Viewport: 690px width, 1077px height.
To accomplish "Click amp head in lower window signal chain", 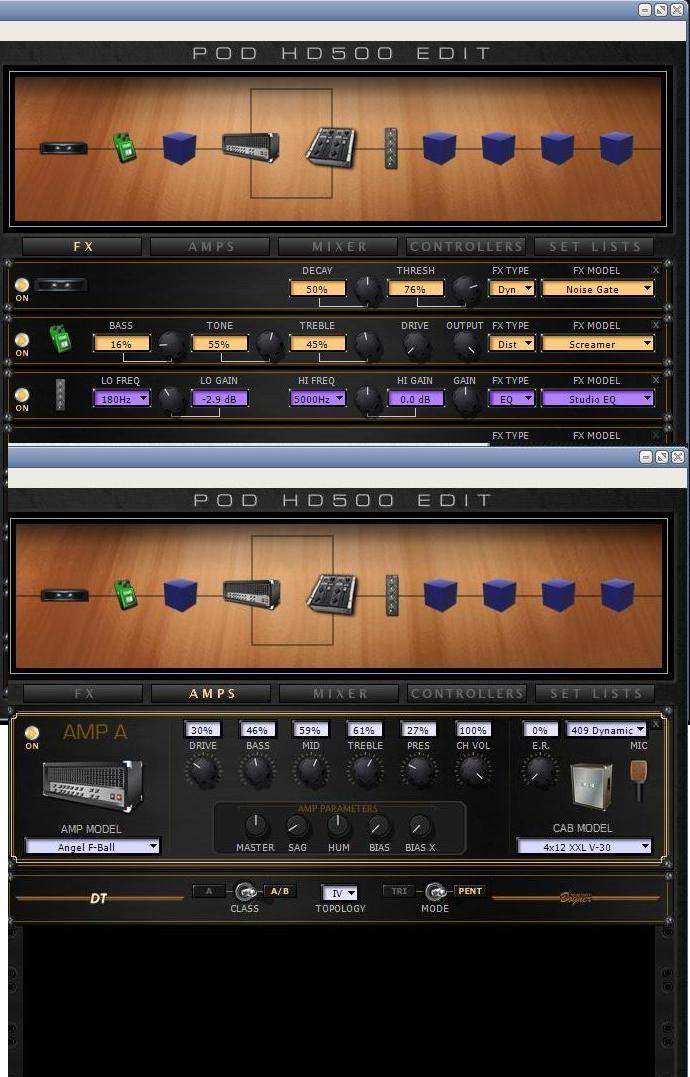I will (252, 595).
